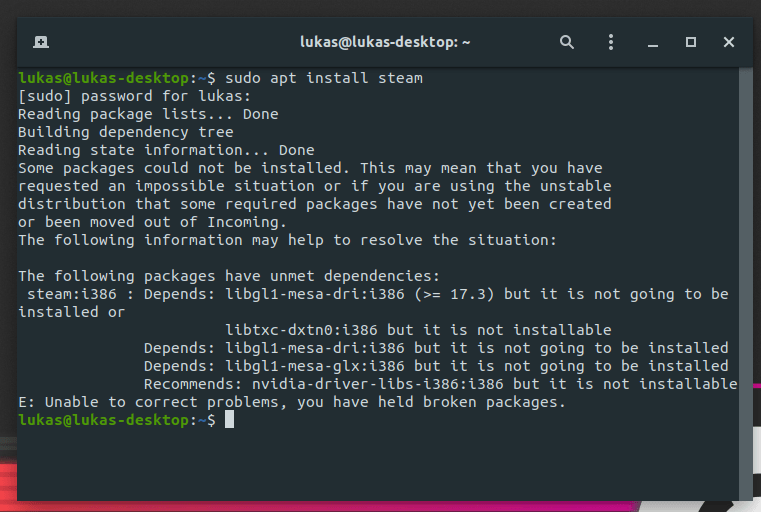Screen dimensions: 761x512
Task: Click the 'installed or' line
Action: coord(72,312)
